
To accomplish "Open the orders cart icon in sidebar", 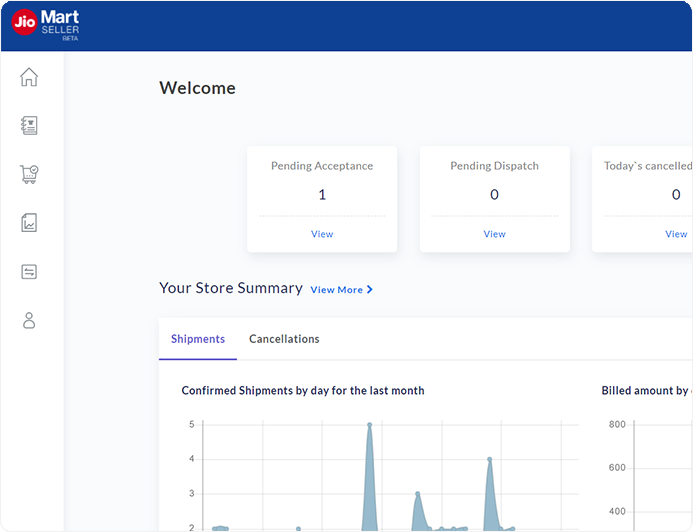I will (29, 174).
